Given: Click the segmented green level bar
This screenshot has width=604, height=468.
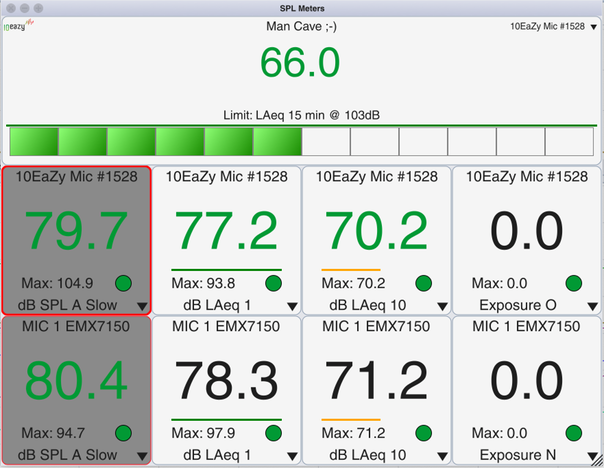Looking at the screenshot, I should [301, 141].
